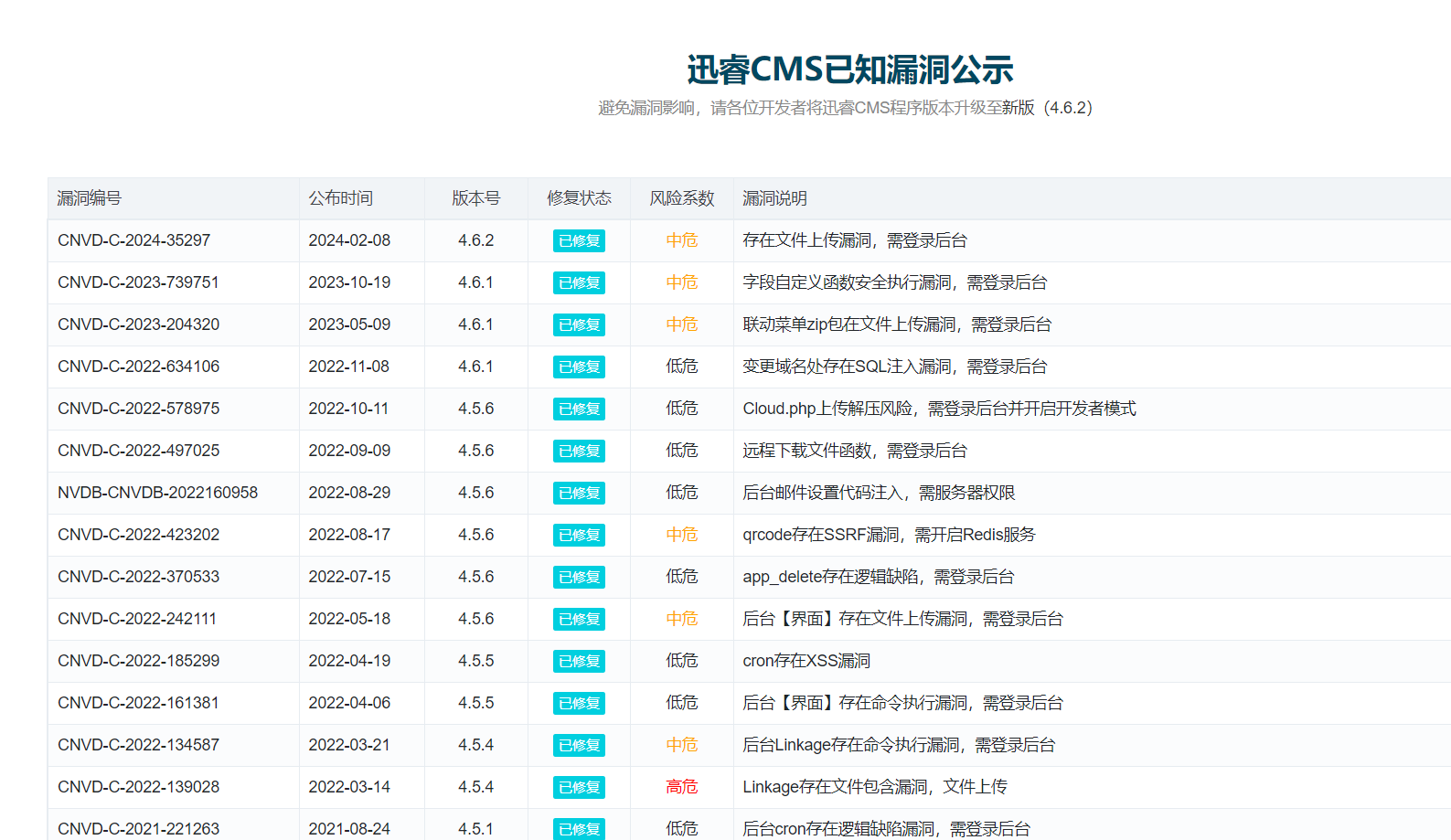
Task: Click the 已修复 badge for CNVD-C-2023-739751
Action: pos(579,282)
